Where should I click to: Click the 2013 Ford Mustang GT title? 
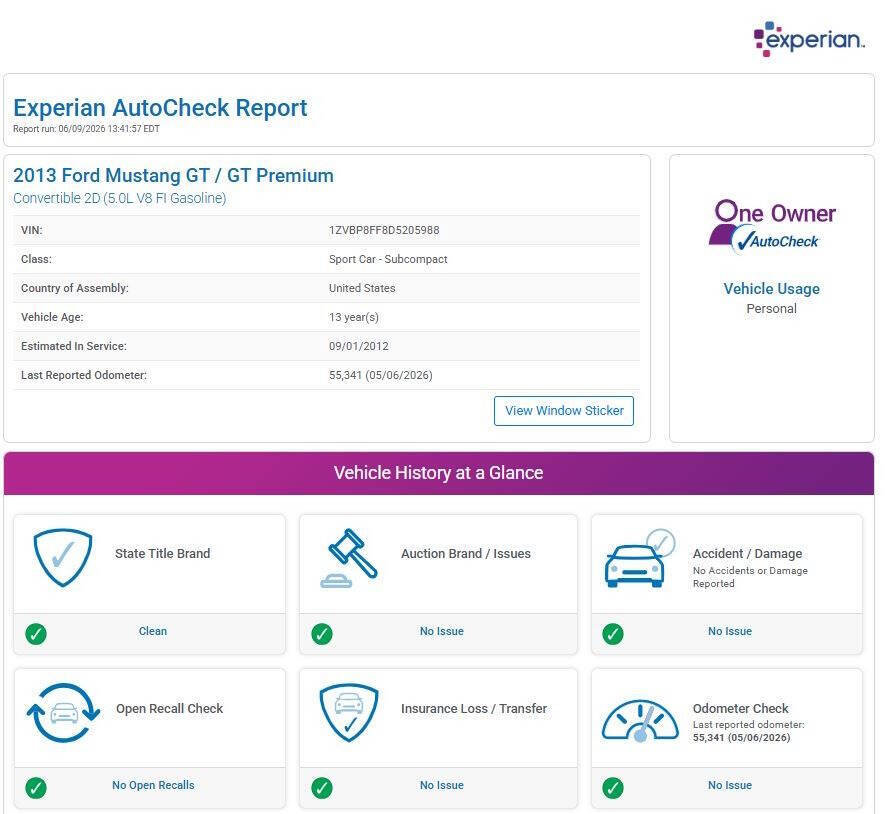click(x=174, y=175)
